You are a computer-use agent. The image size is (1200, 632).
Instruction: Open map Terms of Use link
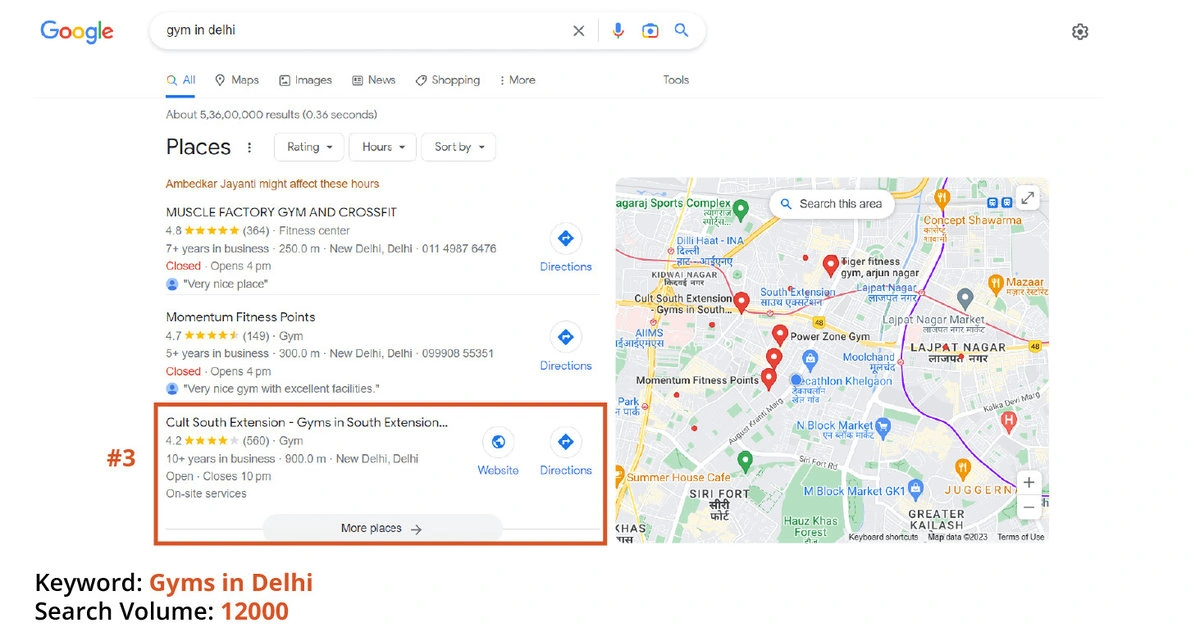[1021, 537]
